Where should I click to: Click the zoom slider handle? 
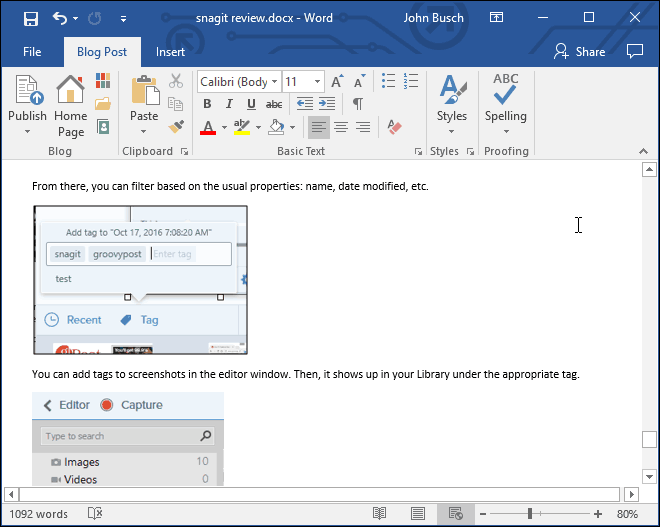[530, 514]
